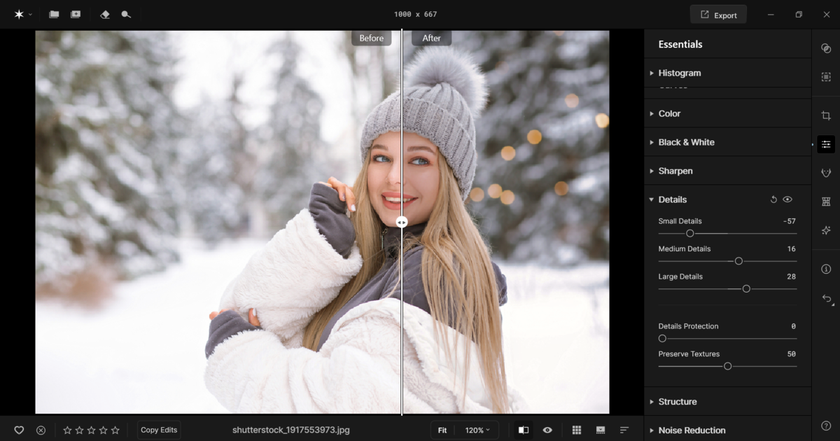This screenshot has height=441, width=840.
Task: Toggle Details panel visibility eye
Action: pos(787,200)
